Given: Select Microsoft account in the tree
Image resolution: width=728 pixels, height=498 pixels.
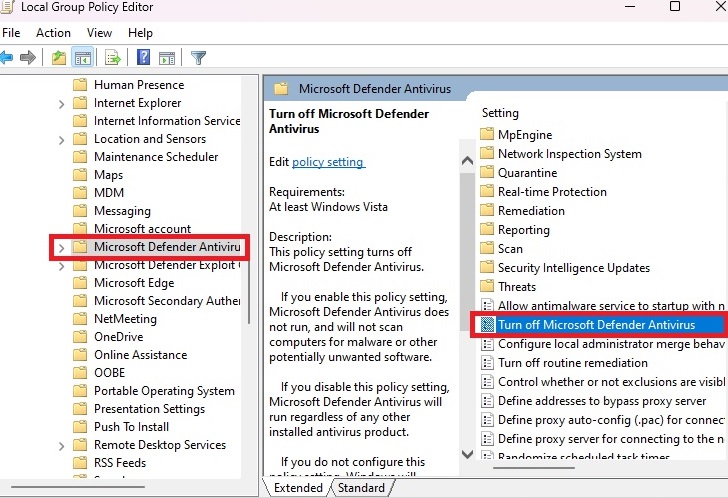Looking at the screenshot, I should pyautogui.click(x=143, y=229).
